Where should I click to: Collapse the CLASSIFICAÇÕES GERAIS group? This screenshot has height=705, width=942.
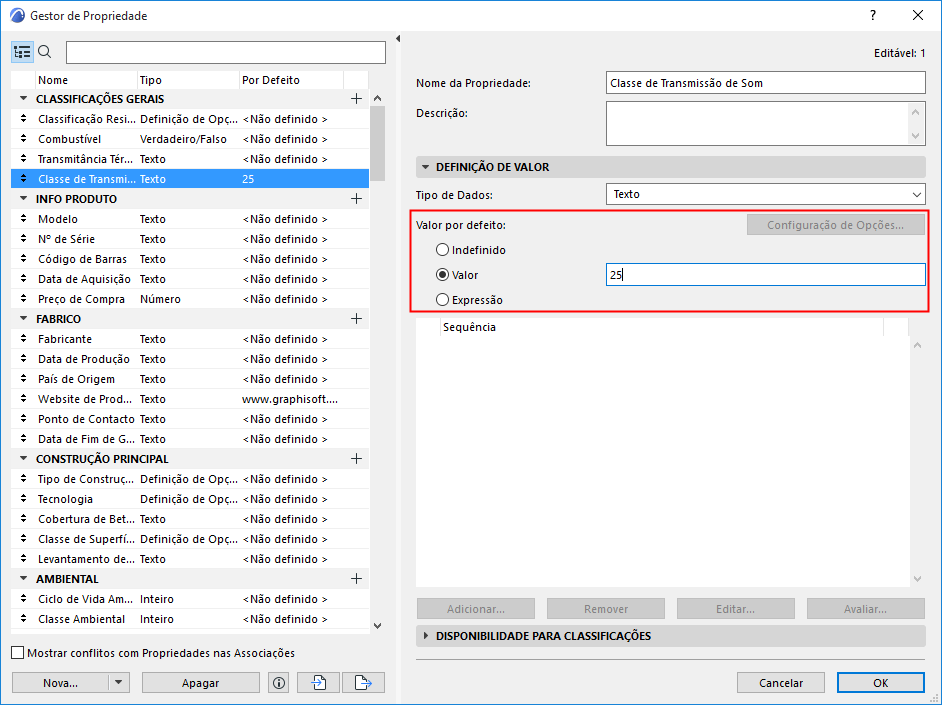pos(23,98)
